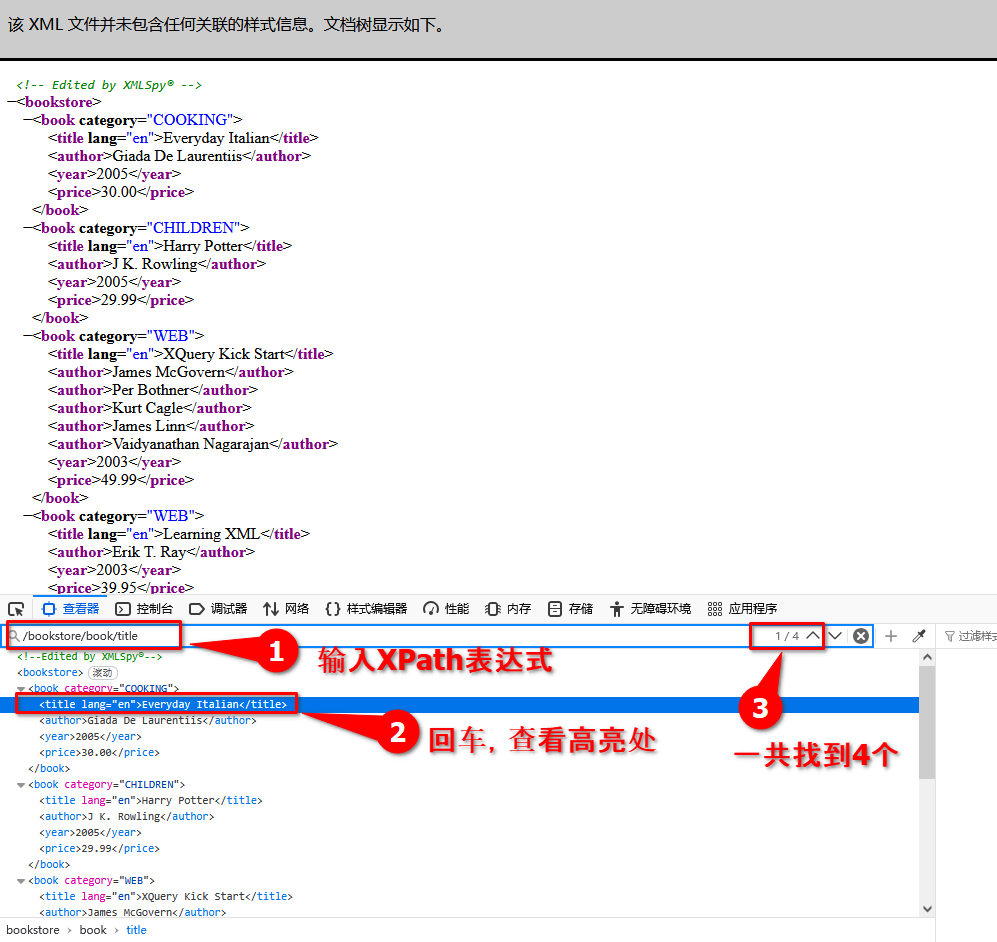
Task: Open the Accessibility (无障碍环境) tab
Action: click(x=650, y=609)
